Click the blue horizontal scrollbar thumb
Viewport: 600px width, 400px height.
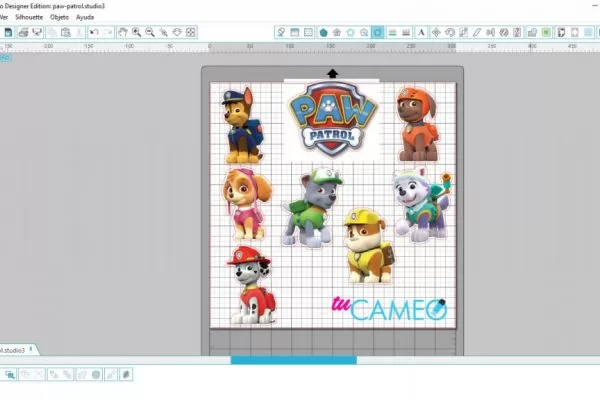pos(293,360)
